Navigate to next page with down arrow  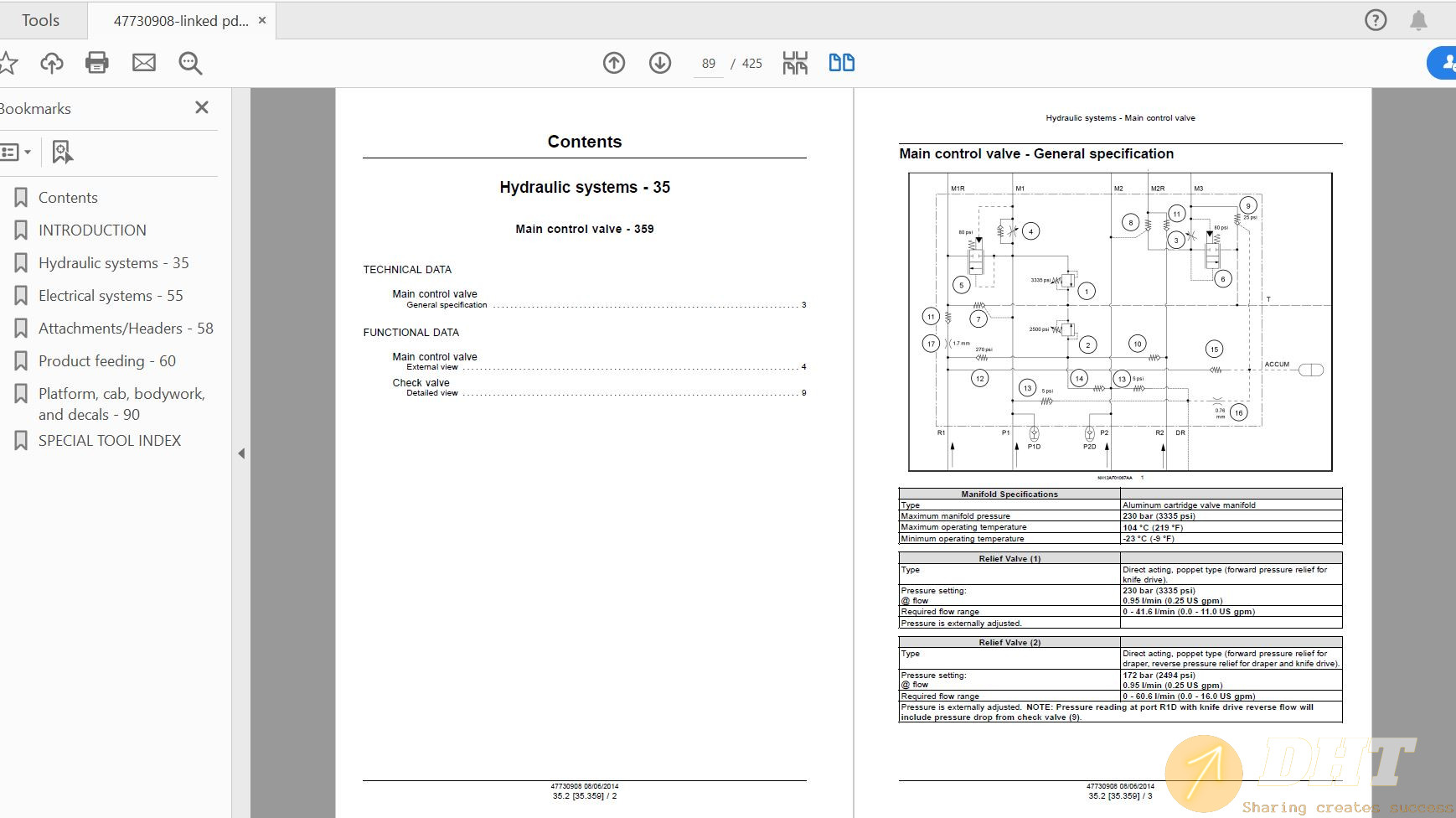660,62
